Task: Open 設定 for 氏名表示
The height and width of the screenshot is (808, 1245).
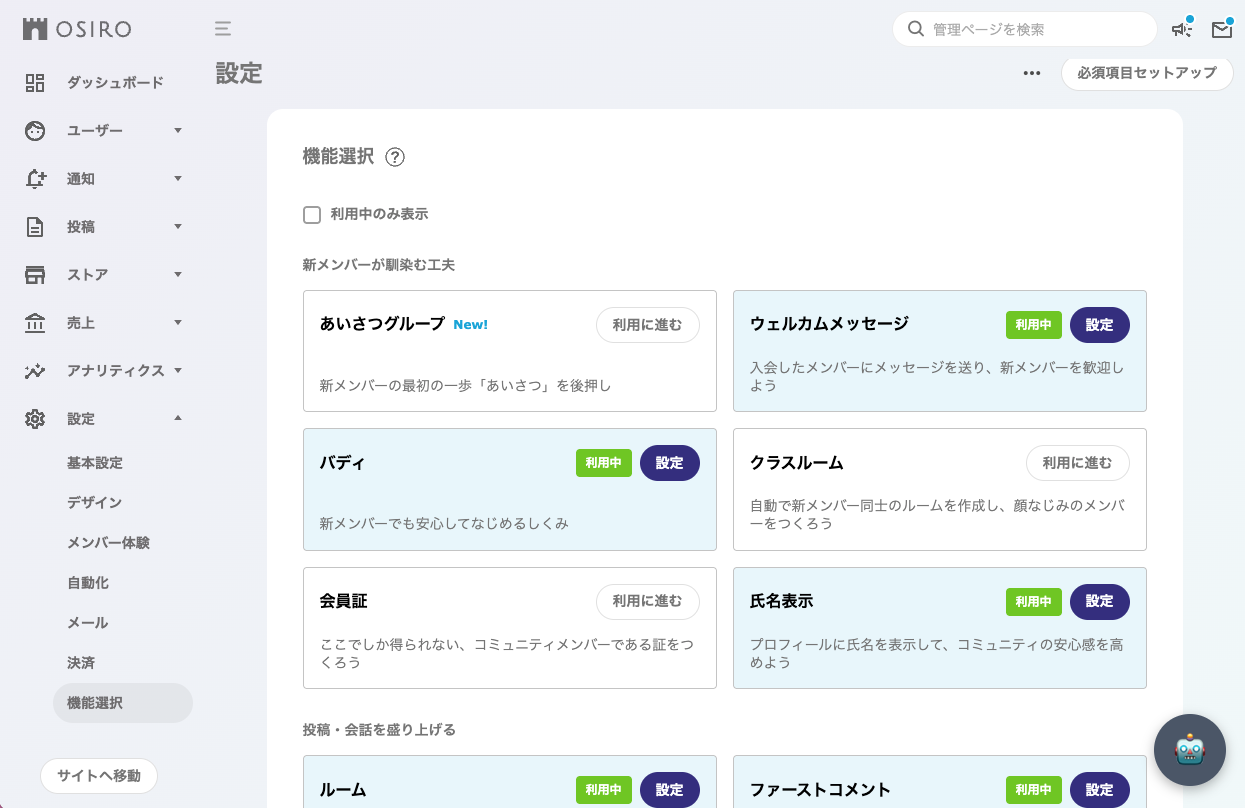Action: click(1100, 602)
